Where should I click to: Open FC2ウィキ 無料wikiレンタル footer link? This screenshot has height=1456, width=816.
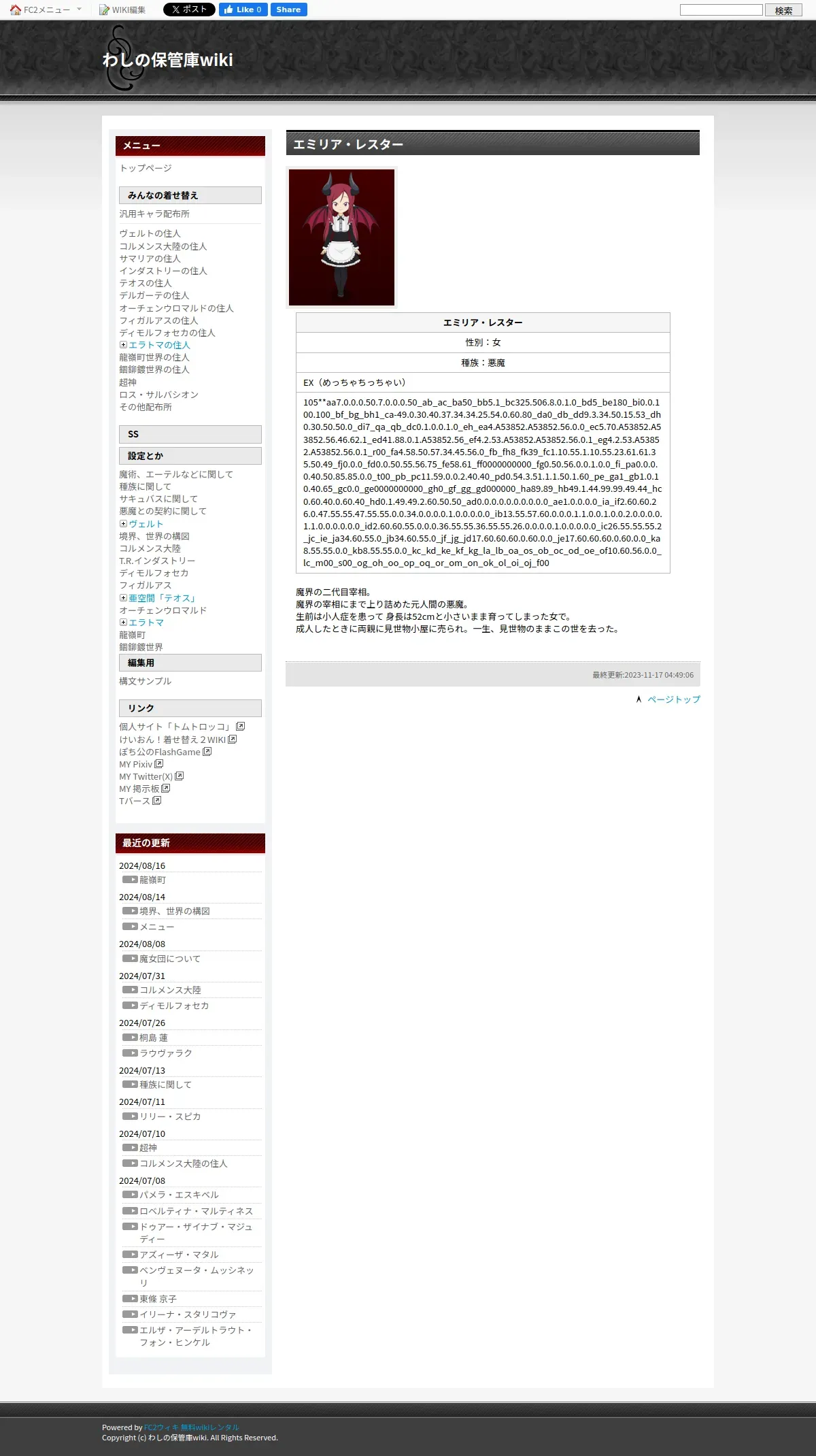pyautogui.click(x=192, y=1427)
